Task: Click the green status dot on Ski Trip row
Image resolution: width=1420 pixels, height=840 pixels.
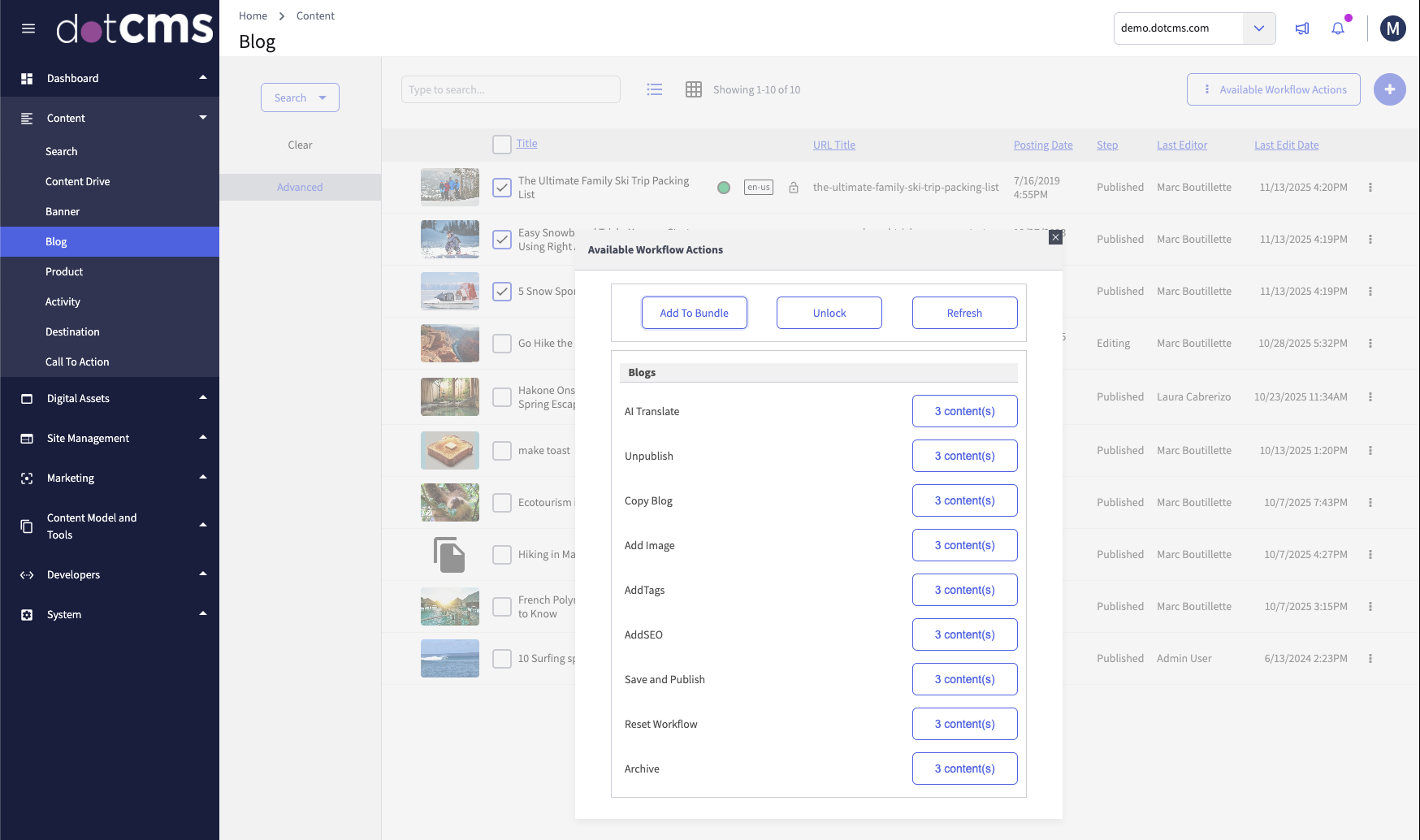Action: pos(723,186)
